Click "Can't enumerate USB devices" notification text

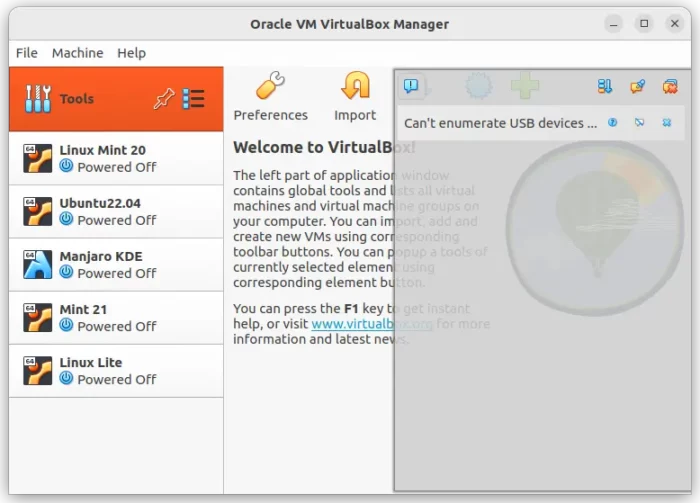[500, 123]
